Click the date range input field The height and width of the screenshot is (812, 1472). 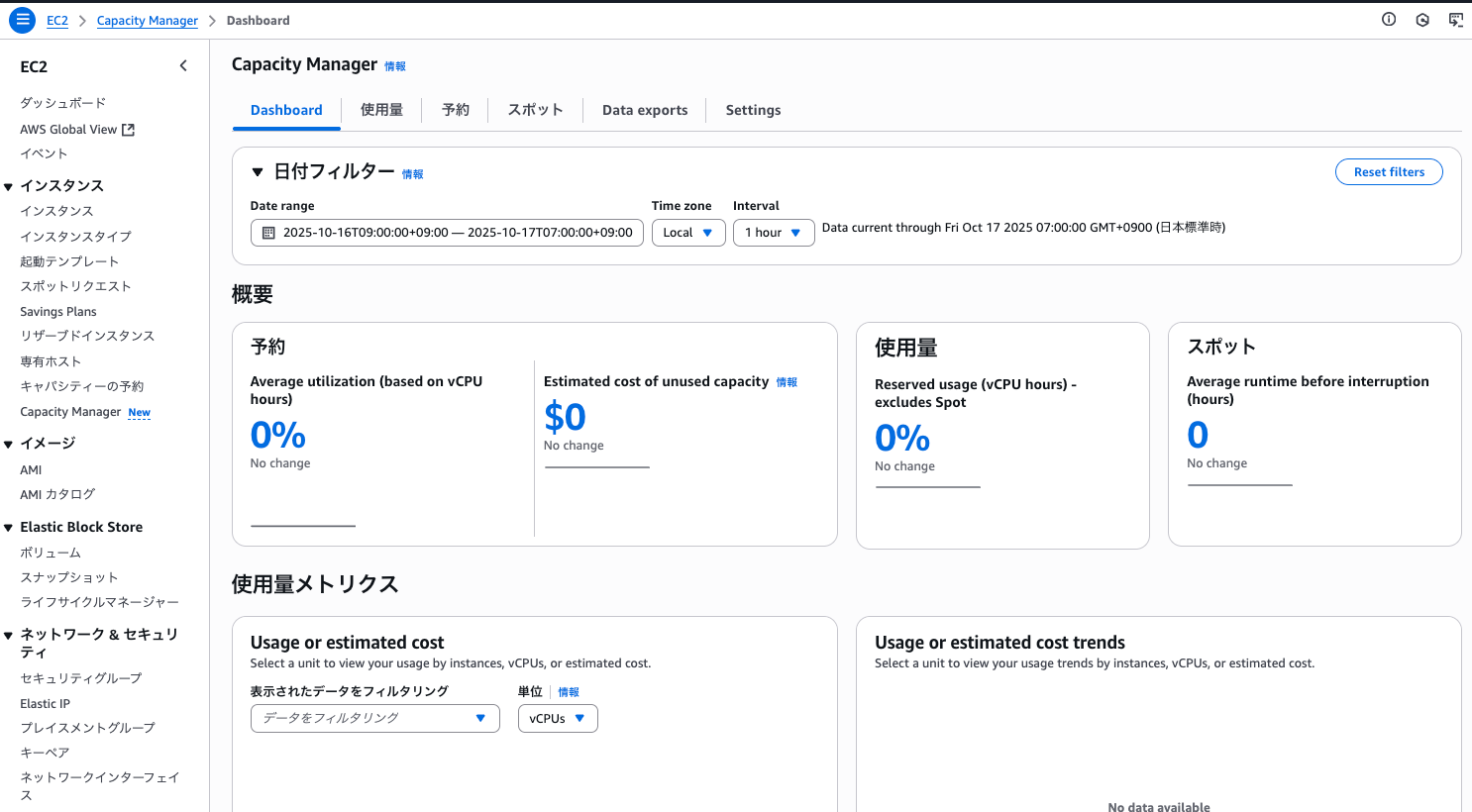tap(457, 233)
